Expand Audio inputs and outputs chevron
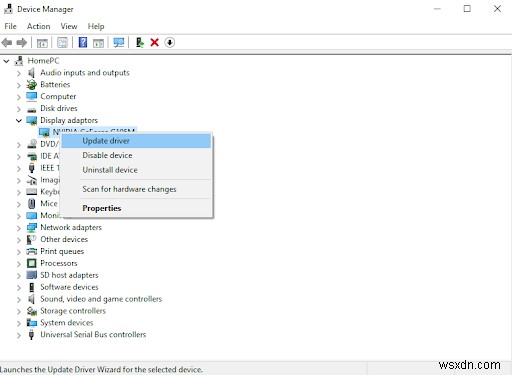Screen dimensions: 512x375 19,73
